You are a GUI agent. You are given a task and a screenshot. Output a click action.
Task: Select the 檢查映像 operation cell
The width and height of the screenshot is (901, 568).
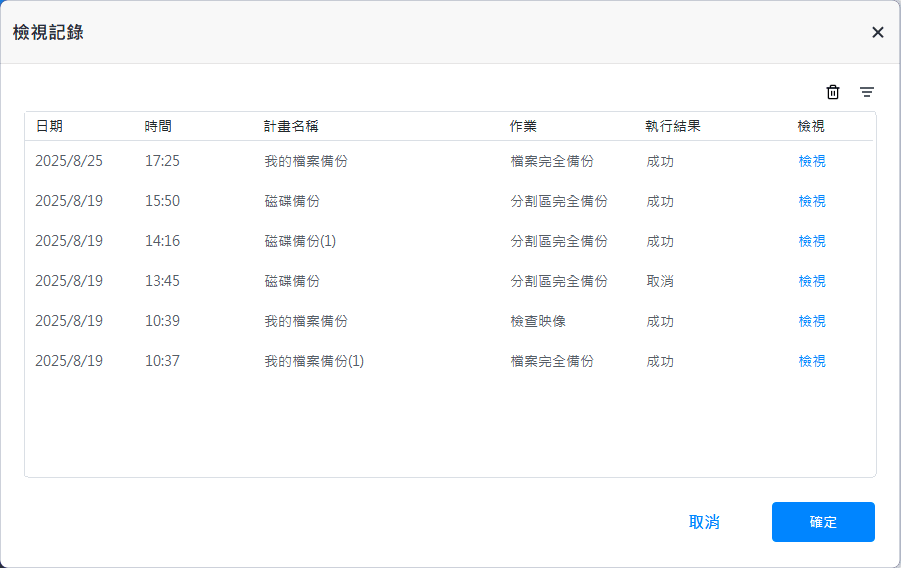(x=538, y=321)
